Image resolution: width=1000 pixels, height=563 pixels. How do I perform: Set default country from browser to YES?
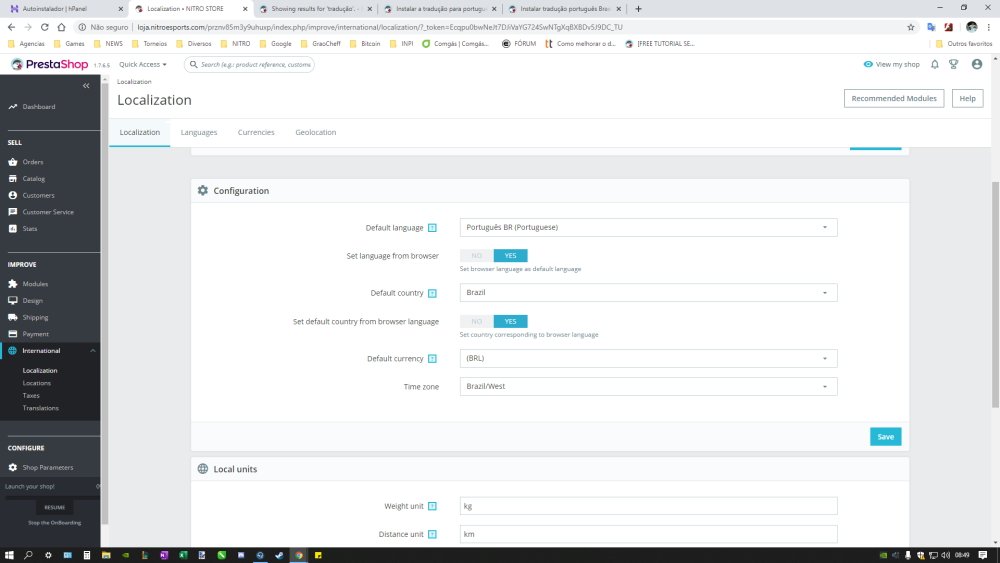(510, 321)
